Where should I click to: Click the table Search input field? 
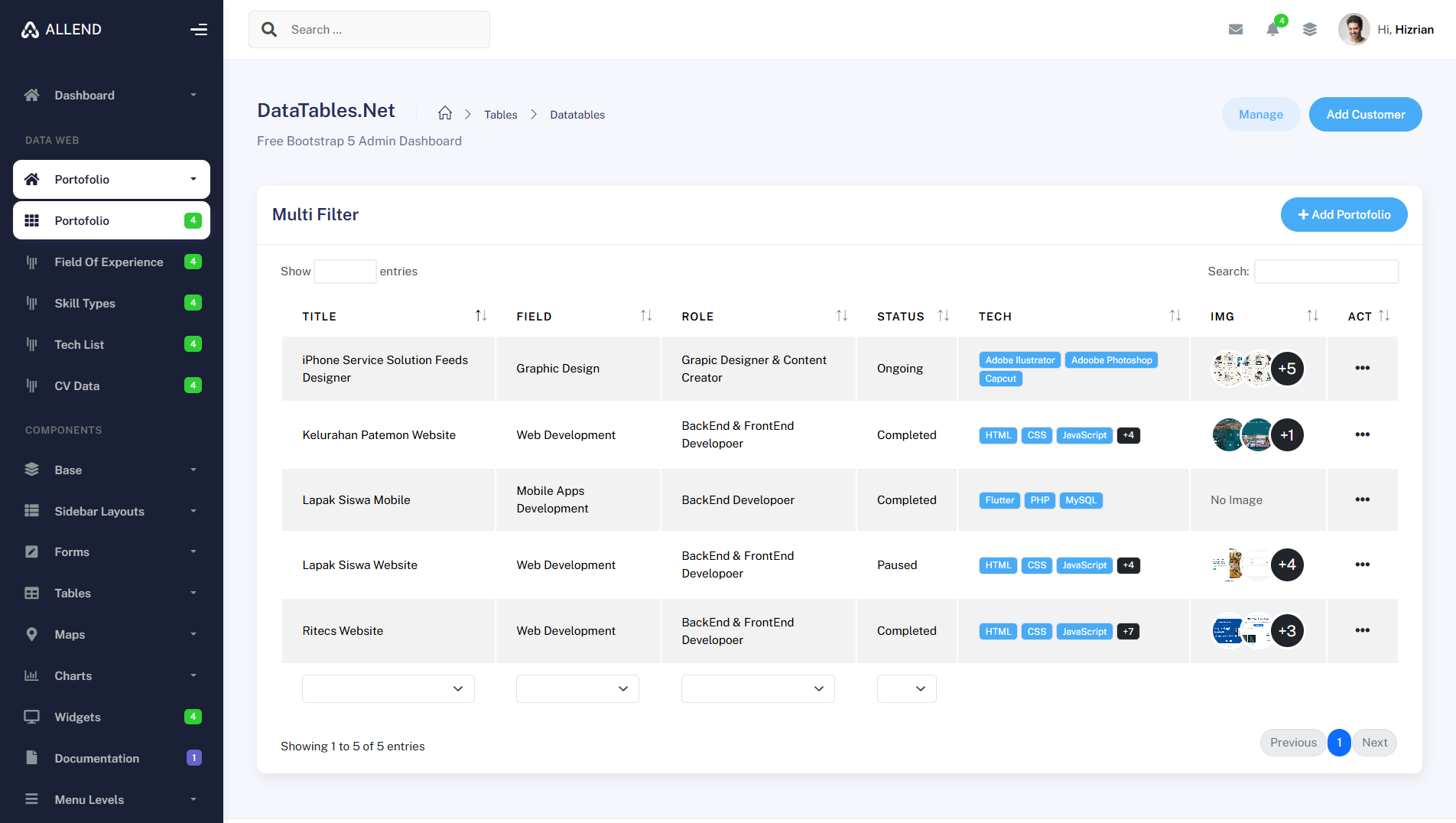pyautogui.click(x=1326, y=272)
